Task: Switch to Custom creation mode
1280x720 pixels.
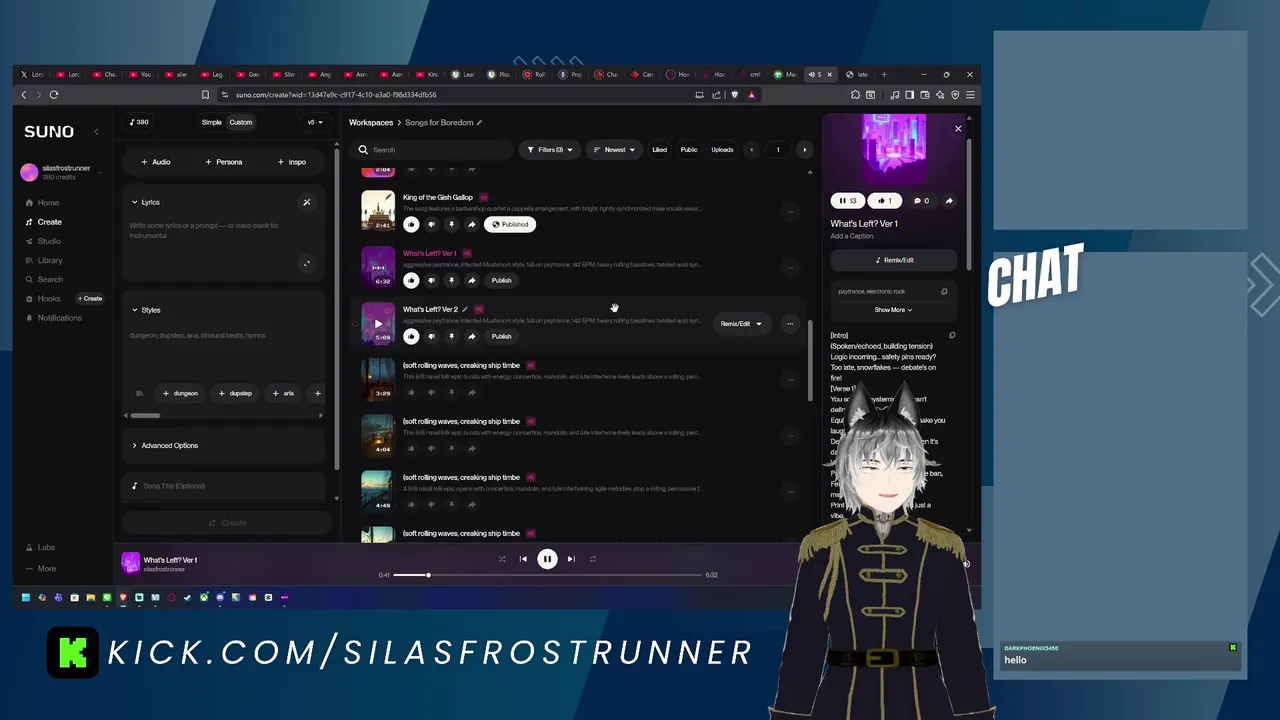Action: [241, 122]
